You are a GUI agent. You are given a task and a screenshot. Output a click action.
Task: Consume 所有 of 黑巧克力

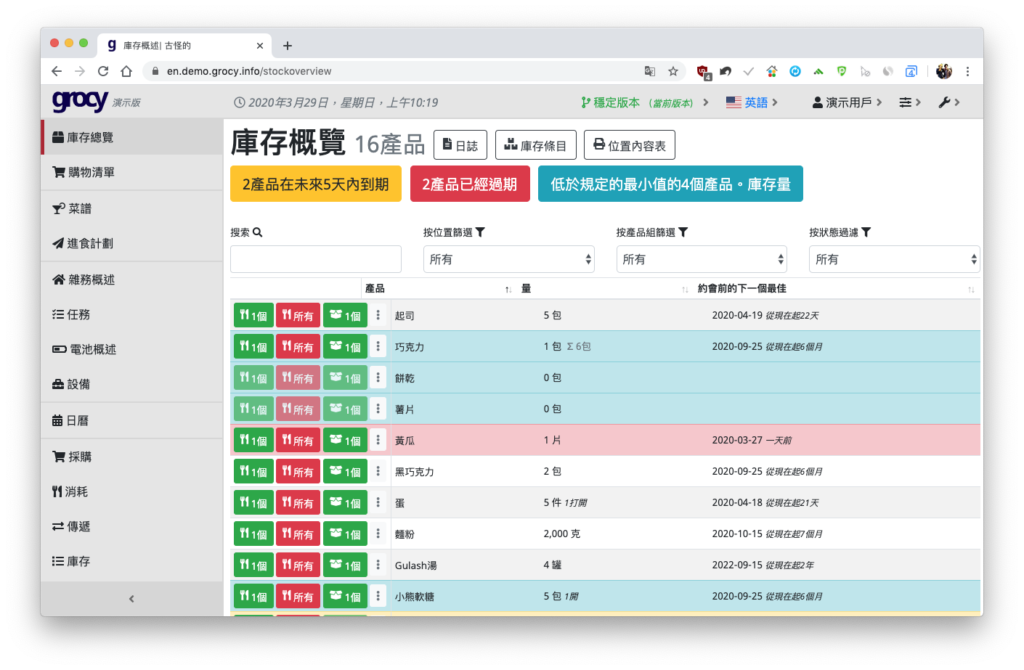click(298, 471)
